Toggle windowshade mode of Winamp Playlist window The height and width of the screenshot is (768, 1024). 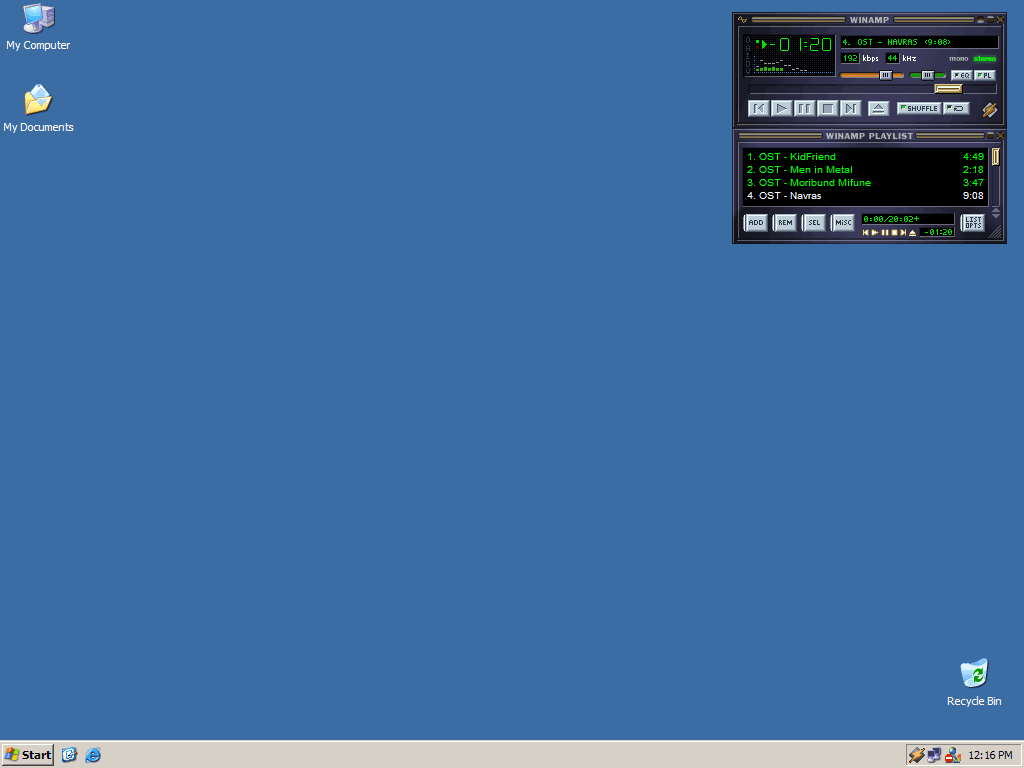(990, 135)
